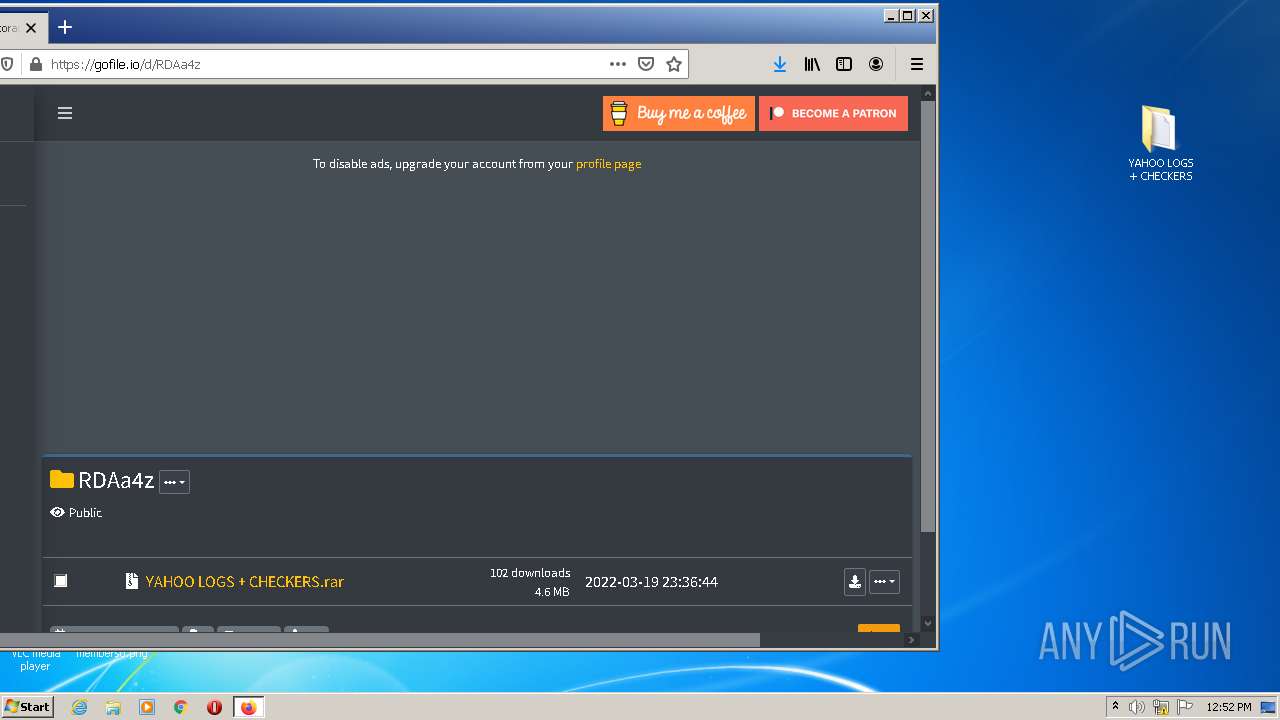Click the vertical scrollbar down arrow
The image size is (1280, 720).
coord(928,623)
